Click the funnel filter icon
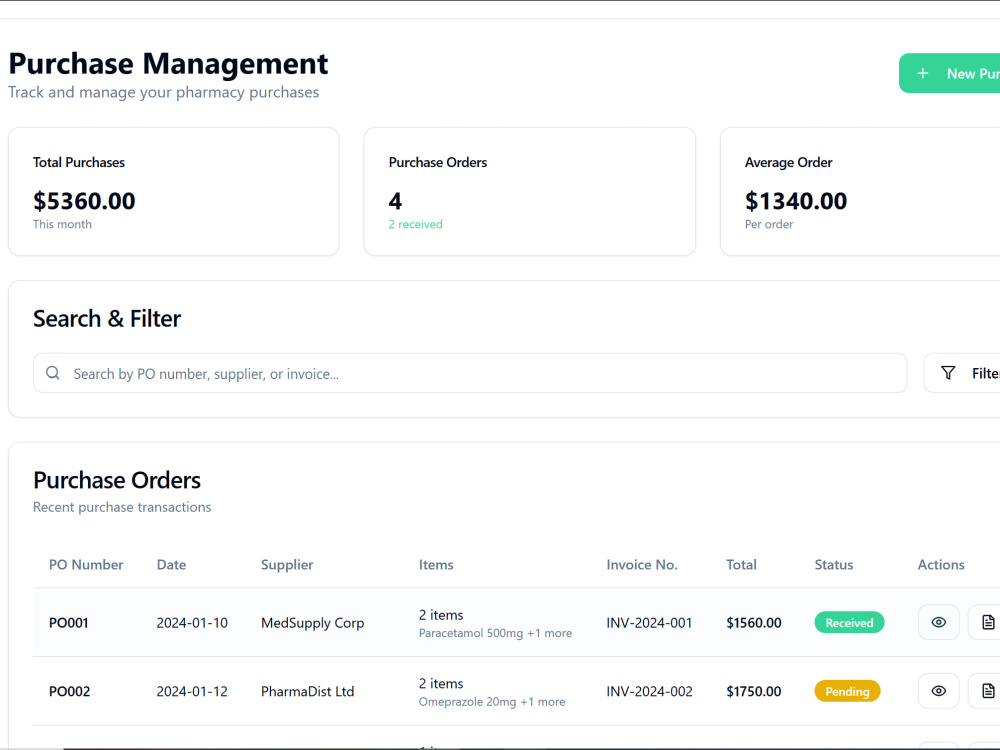Image resolution: width=1000 pixels, height=750 pixels. tap(948, 373)
